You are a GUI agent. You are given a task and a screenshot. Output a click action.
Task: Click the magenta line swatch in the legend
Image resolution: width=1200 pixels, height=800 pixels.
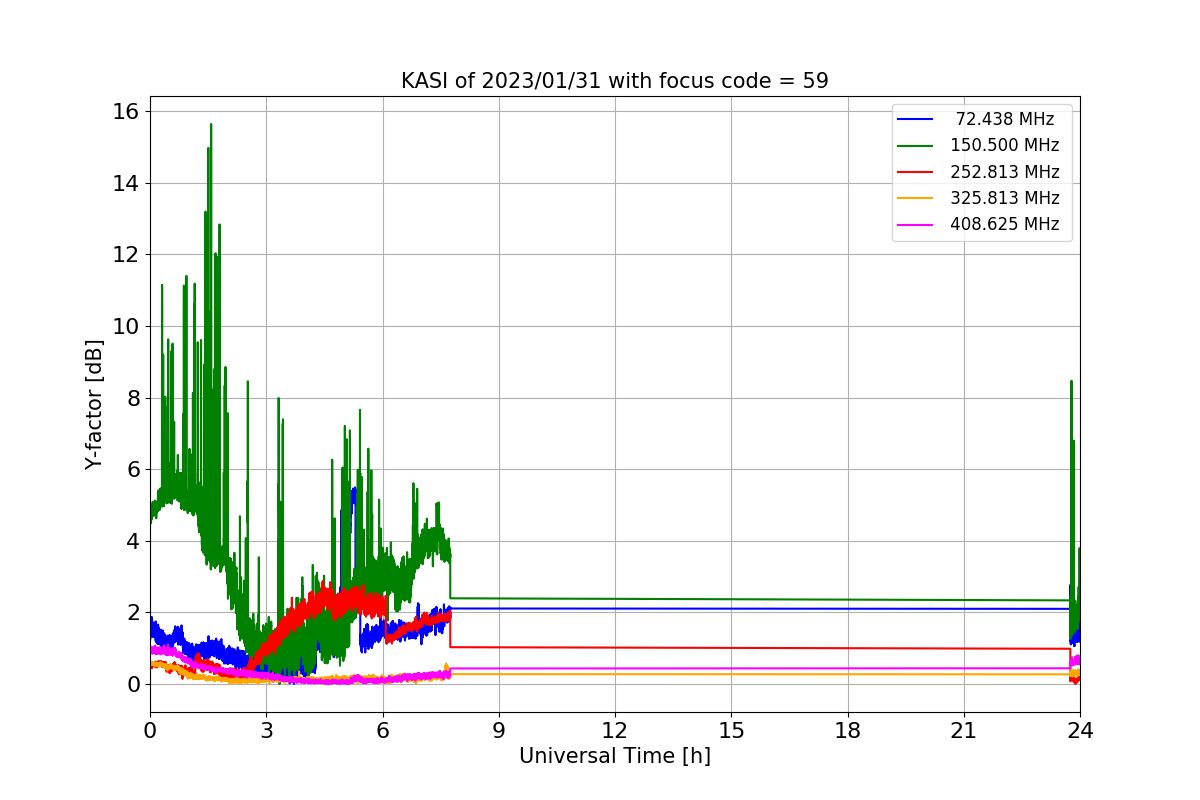tap(916, 225)
